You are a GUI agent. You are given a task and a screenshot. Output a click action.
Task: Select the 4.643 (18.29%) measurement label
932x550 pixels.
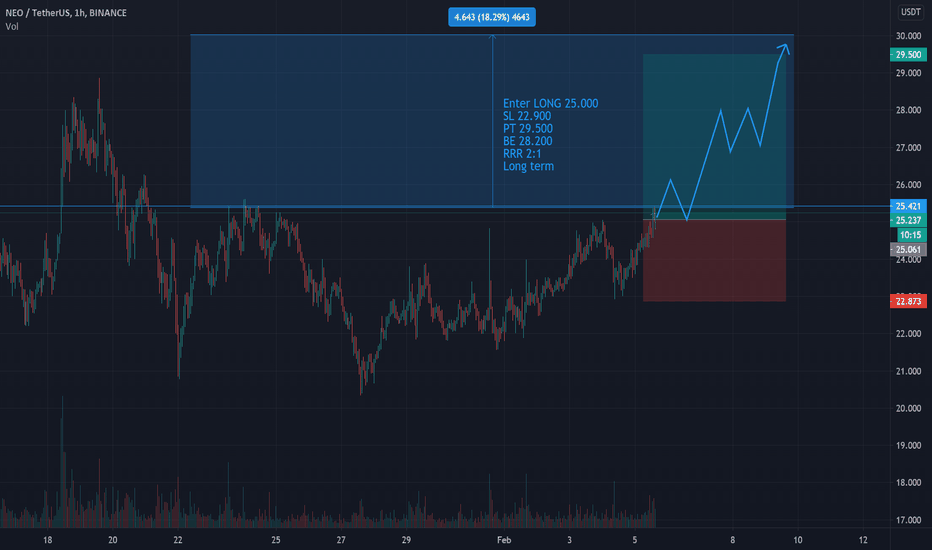click(x=492, y=17)
